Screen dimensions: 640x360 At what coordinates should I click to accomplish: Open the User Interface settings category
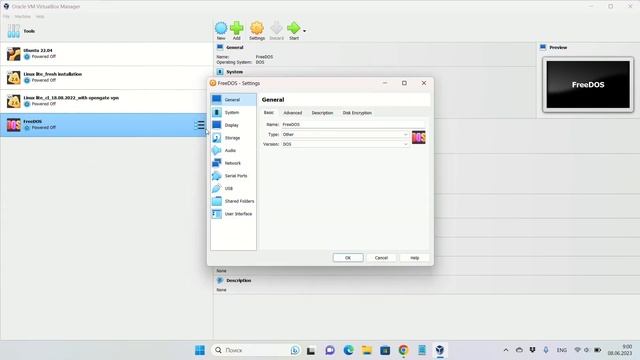pos(233,213)
